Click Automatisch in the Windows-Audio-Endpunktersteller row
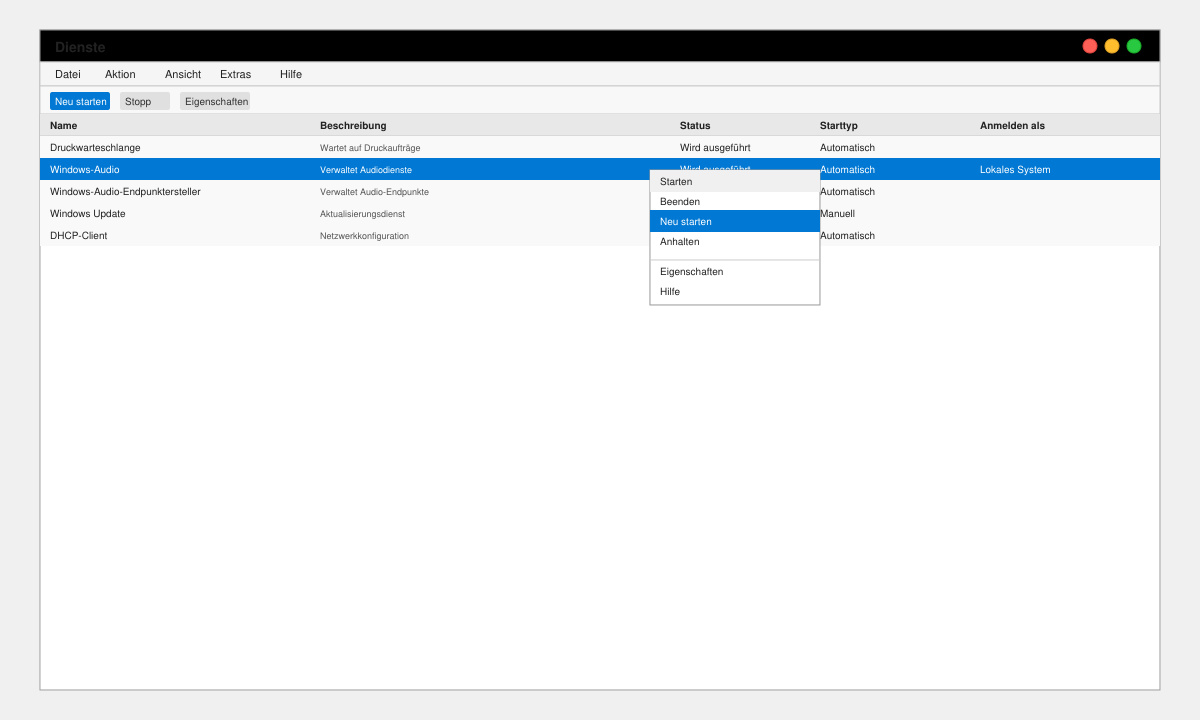 [847, 191]
